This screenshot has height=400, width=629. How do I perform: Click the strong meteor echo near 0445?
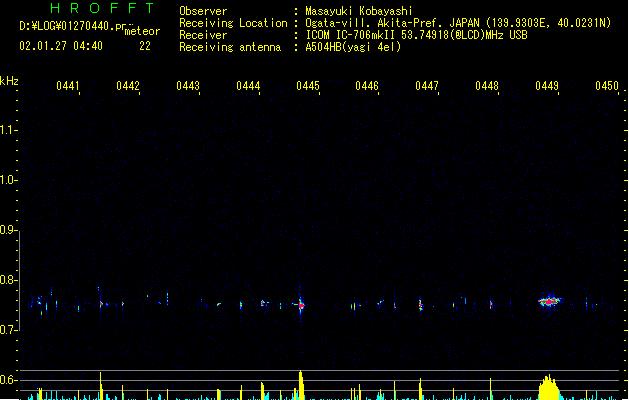tap(301, 305)
